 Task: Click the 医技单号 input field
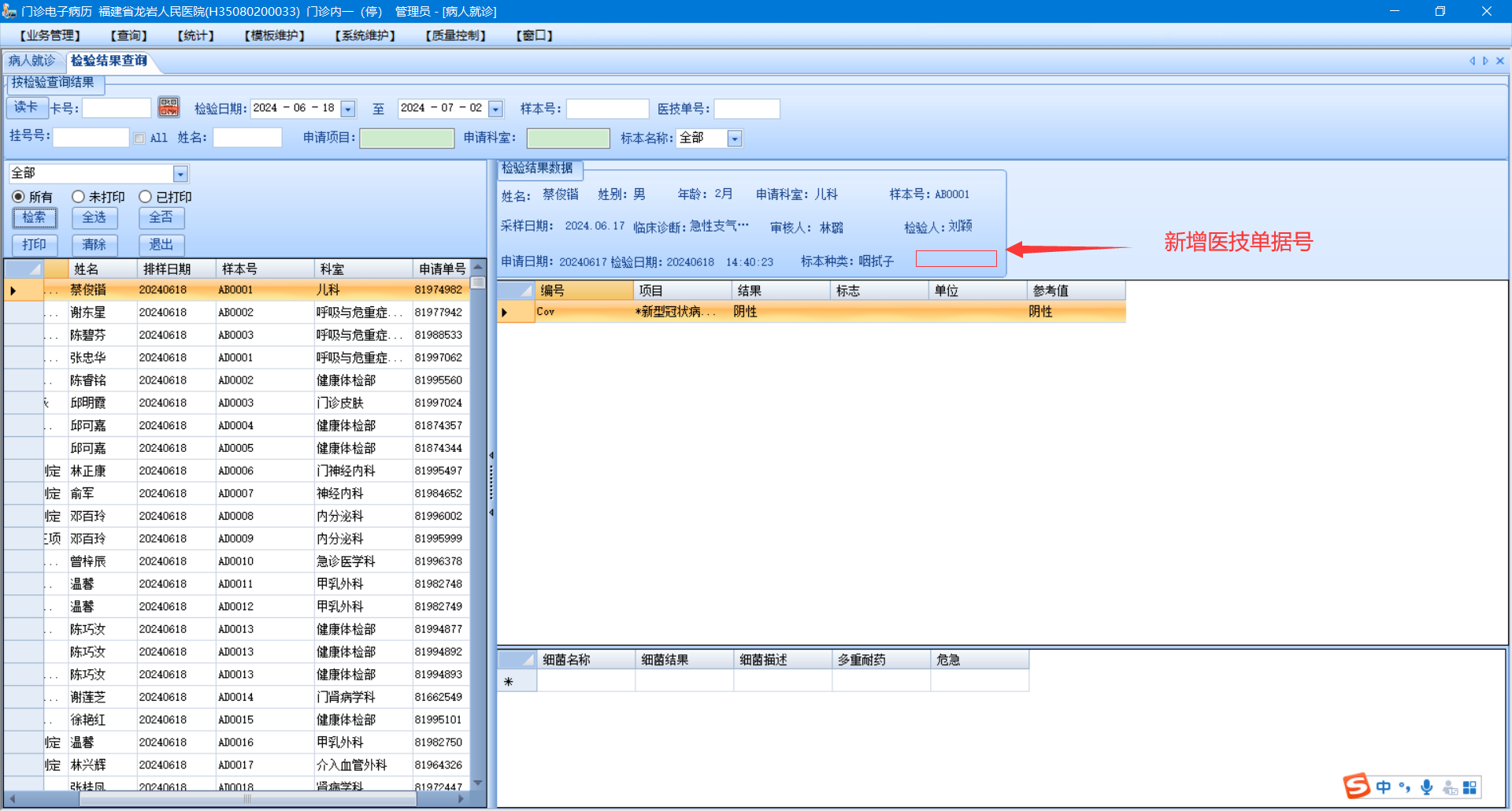point(747,109)
